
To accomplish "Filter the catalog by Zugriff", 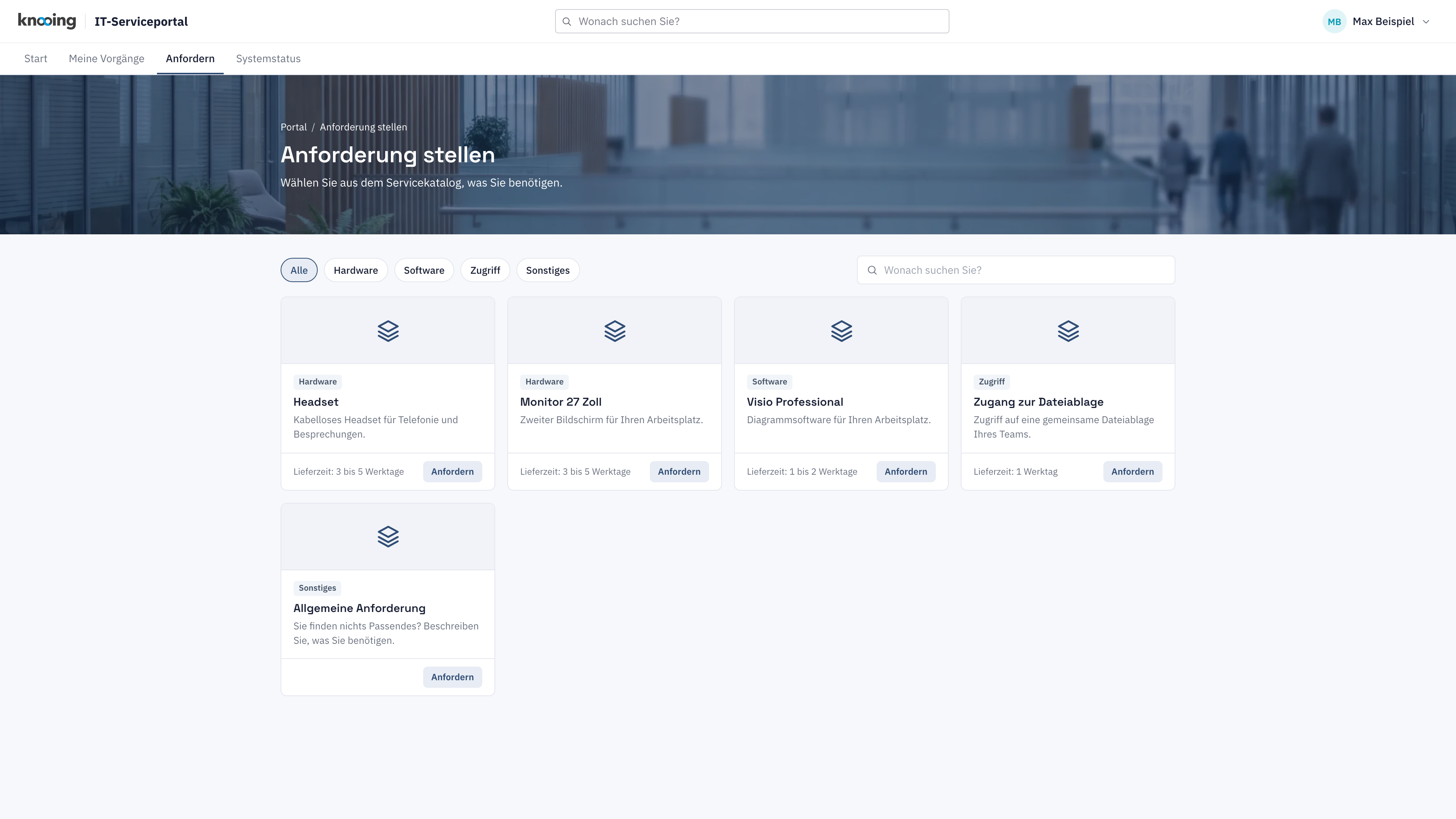I will click(x=485, y=270).
